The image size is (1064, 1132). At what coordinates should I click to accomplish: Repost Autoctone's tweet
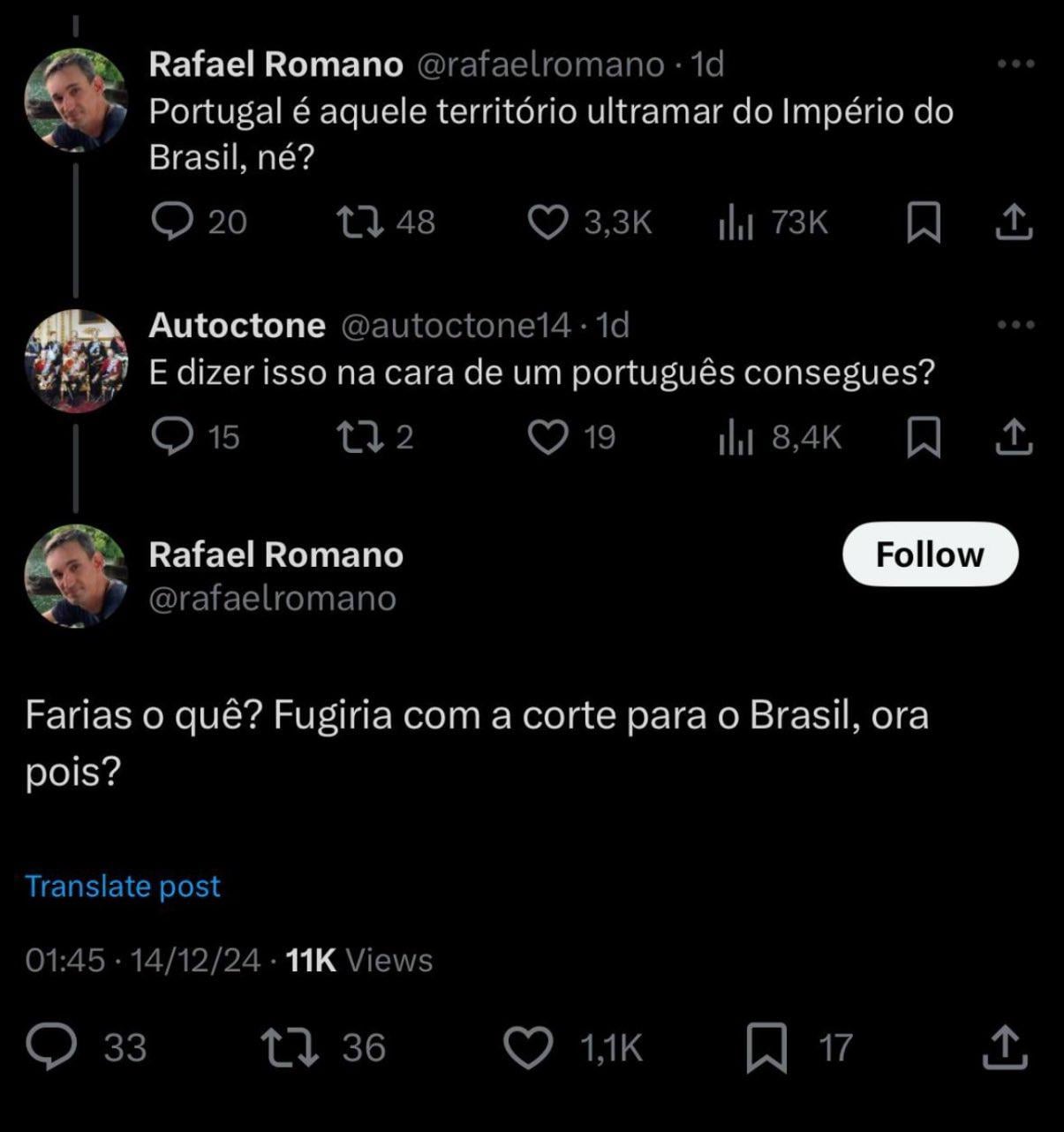pos(360,436)
